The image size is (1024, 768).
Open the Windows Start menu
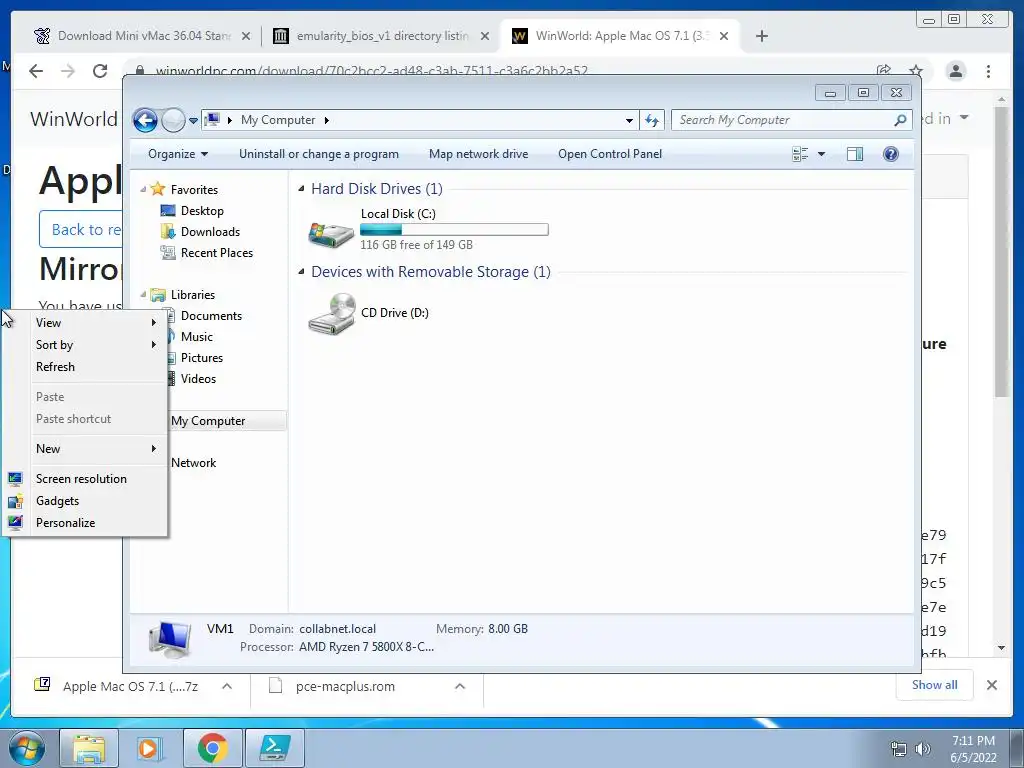coord(27,748)
